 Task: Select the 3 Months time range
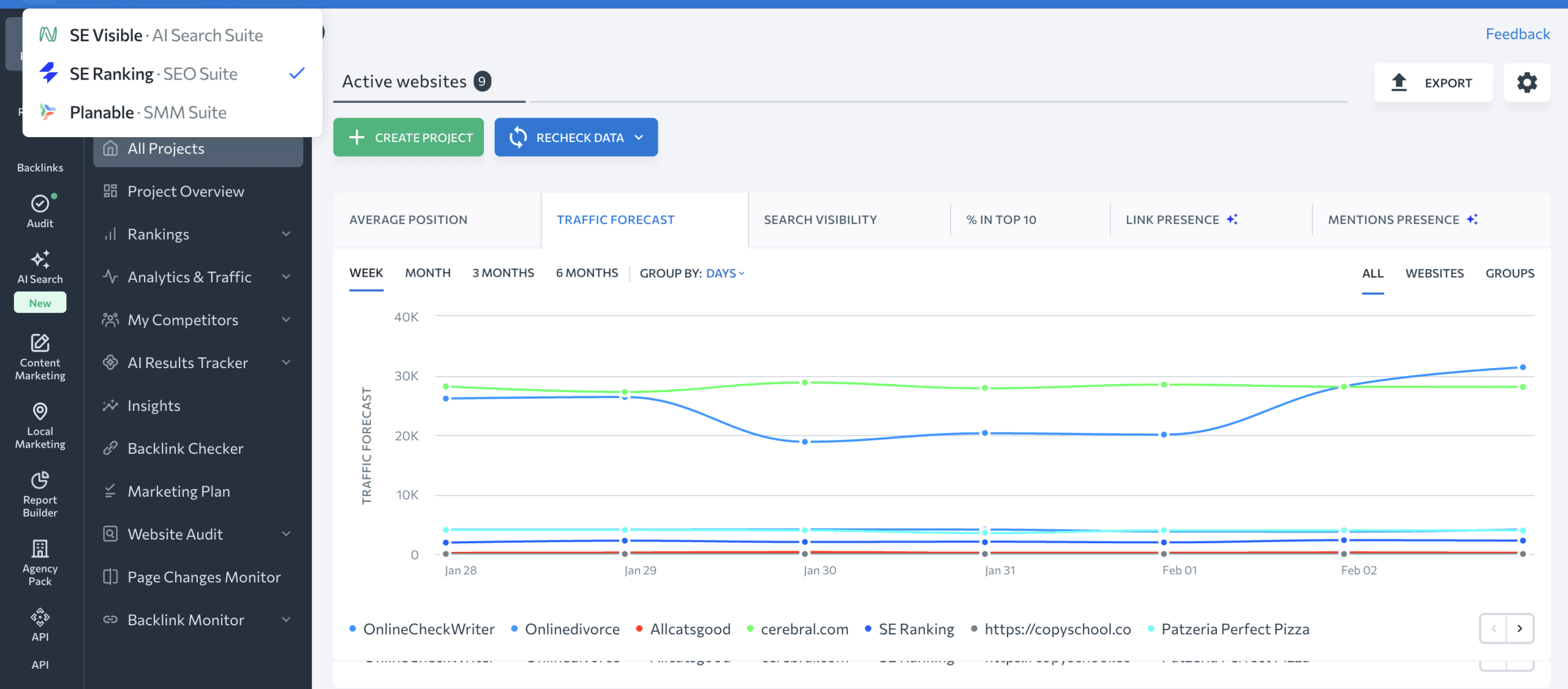point(503,273)
